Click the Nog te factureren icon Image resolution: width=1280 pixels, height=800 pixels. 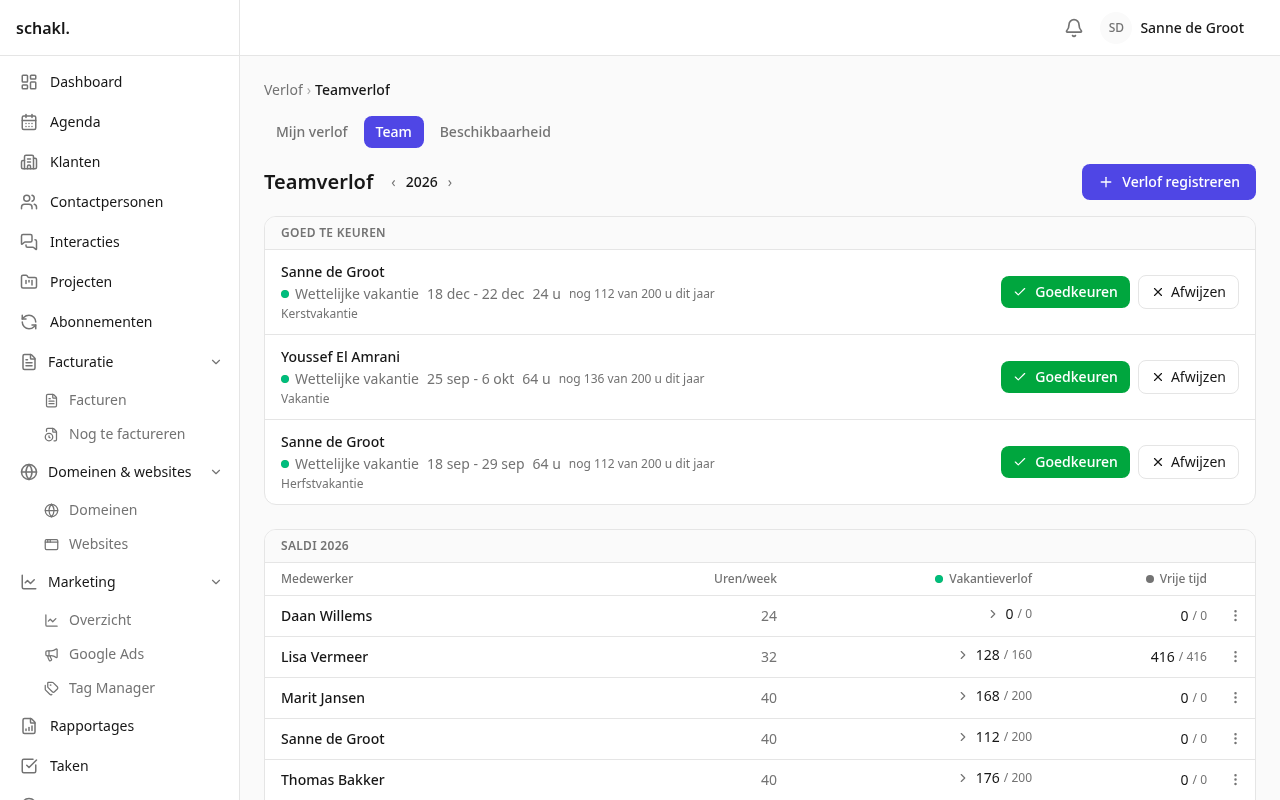click(x=51, y=434)
